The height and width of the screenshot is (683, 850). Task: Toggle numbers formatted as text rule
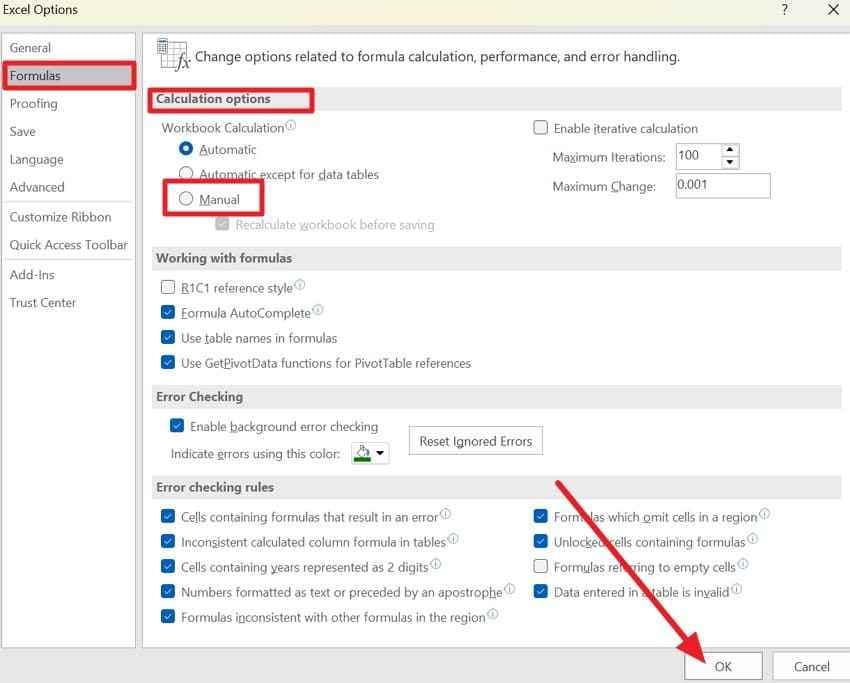168,591
